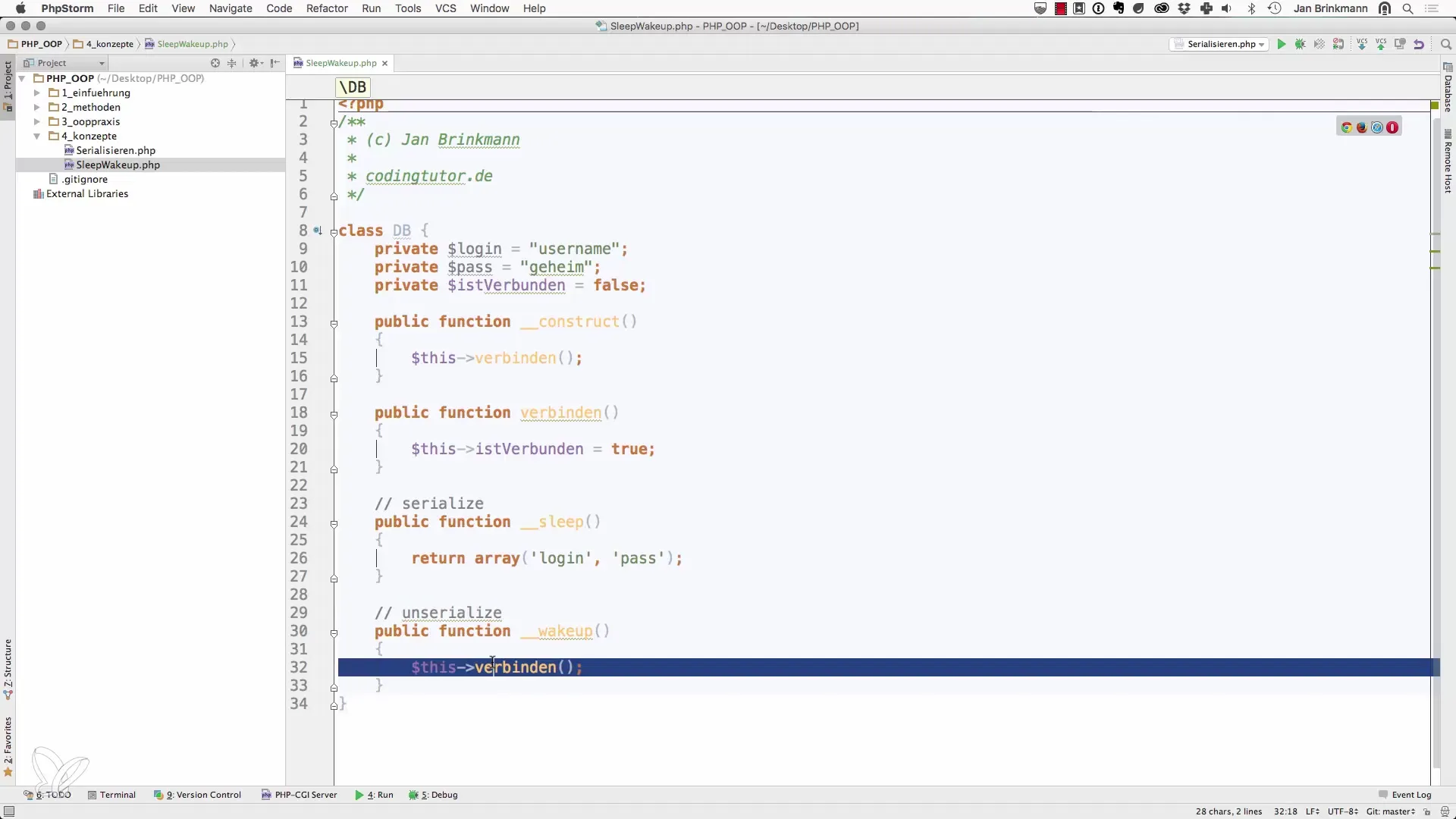Toggle the 7: Structure side tab

tap(8, 669)
